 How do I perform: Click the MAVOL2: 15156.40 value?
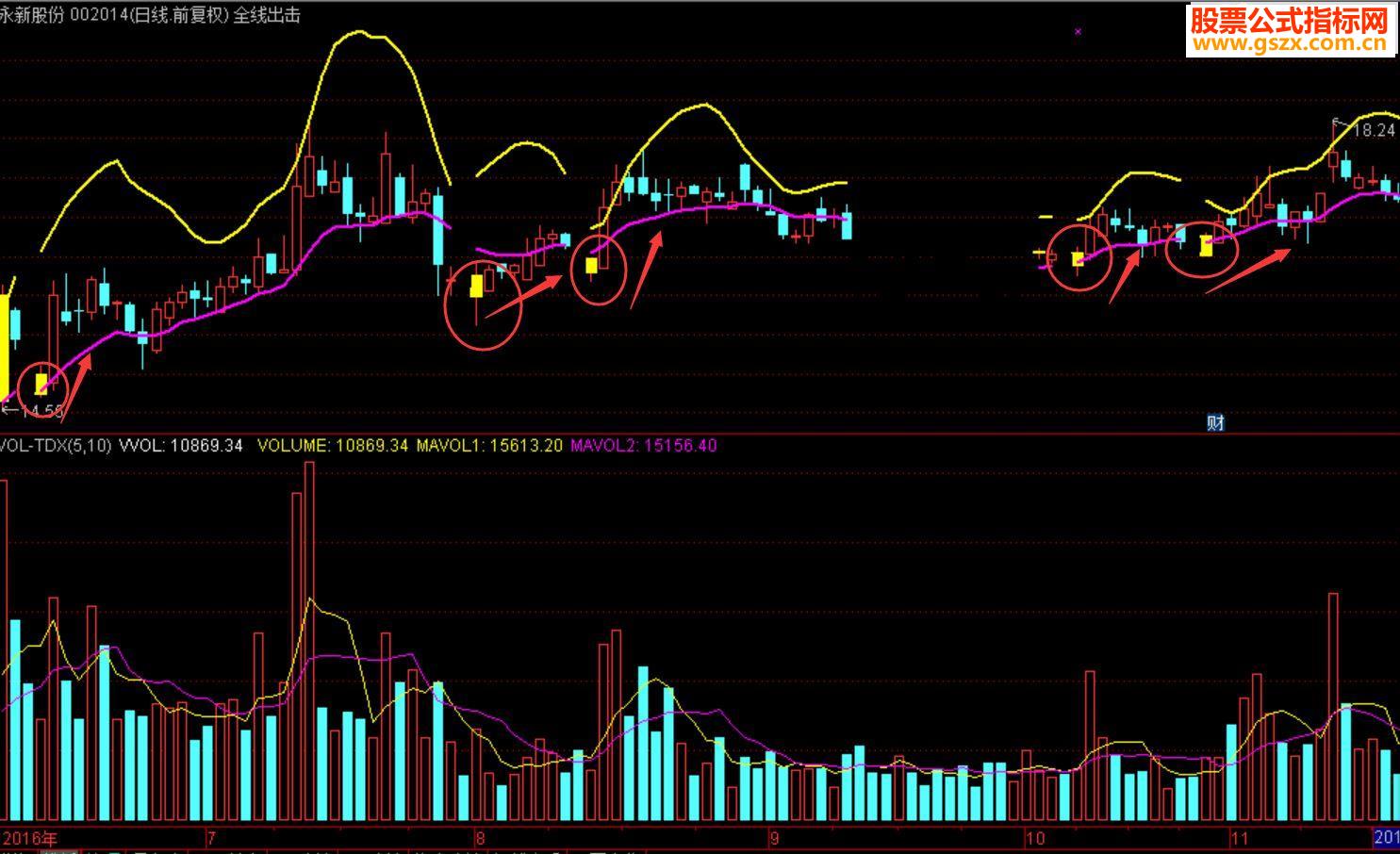pos(644,445)
